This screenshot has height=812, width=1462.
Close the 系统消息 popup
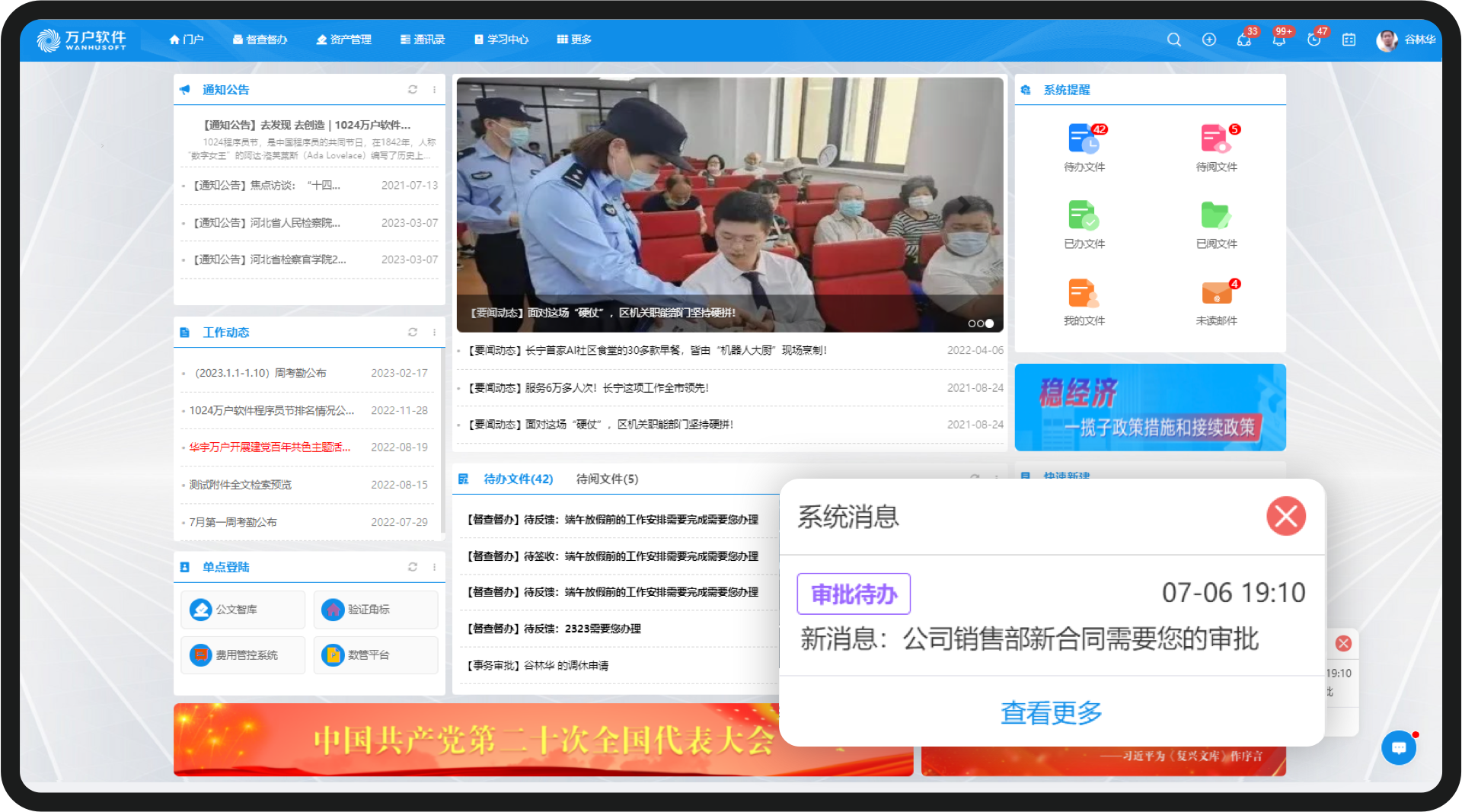point(1286,516)
